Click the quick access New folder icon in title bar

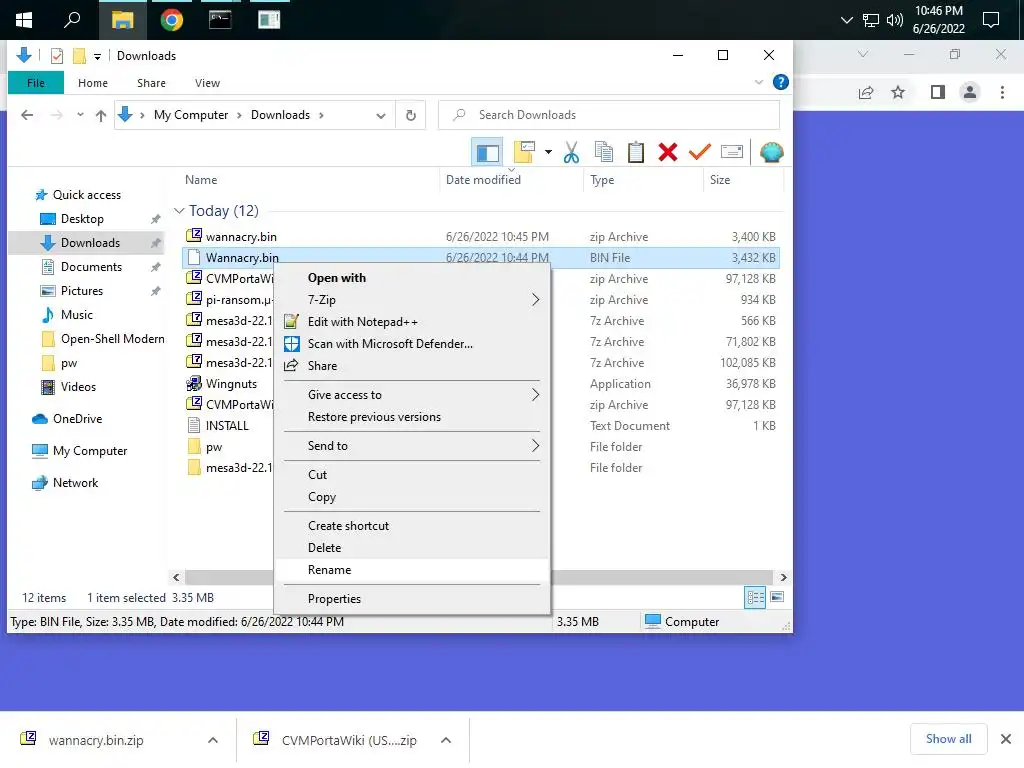[x=79, y=56]
